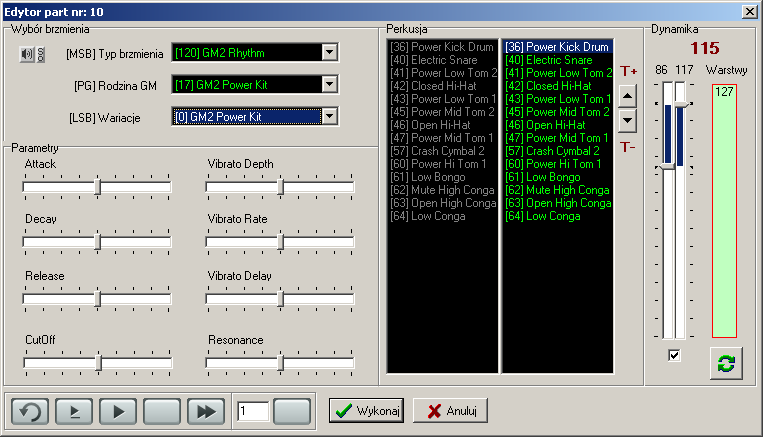
Task: Select green [64] Low Conga entry
Action: click(x=557, y=216)
